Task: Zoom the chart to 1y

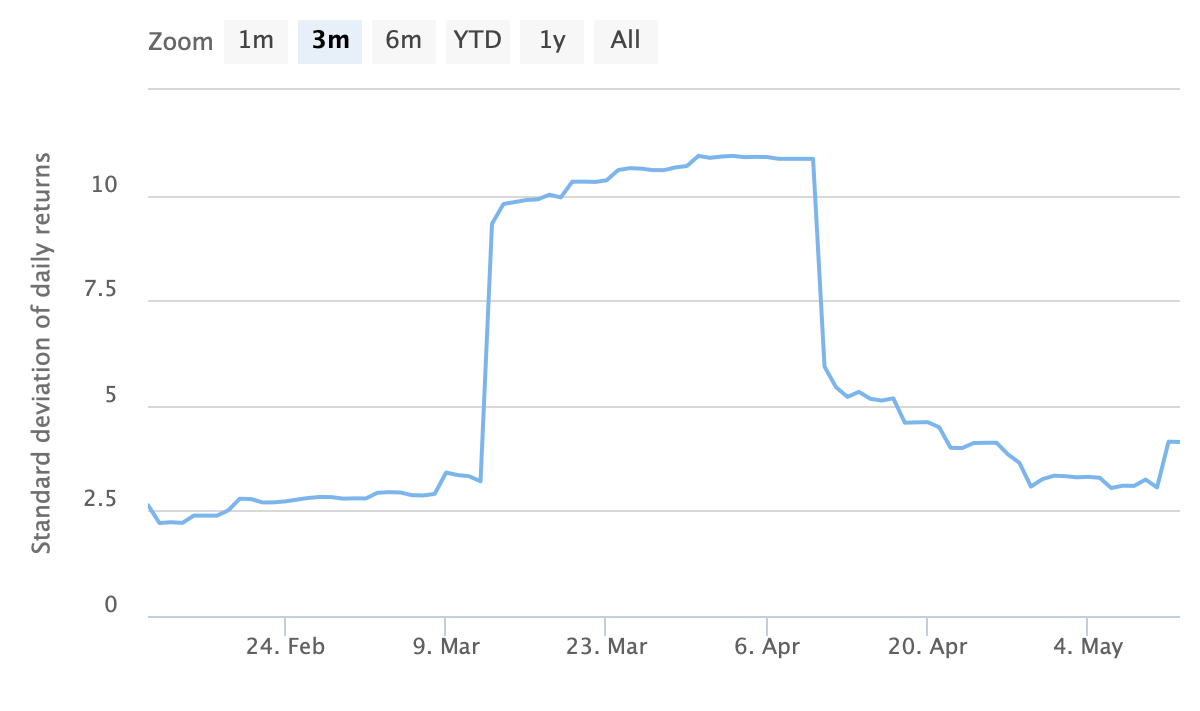Action: click(552, 41)
